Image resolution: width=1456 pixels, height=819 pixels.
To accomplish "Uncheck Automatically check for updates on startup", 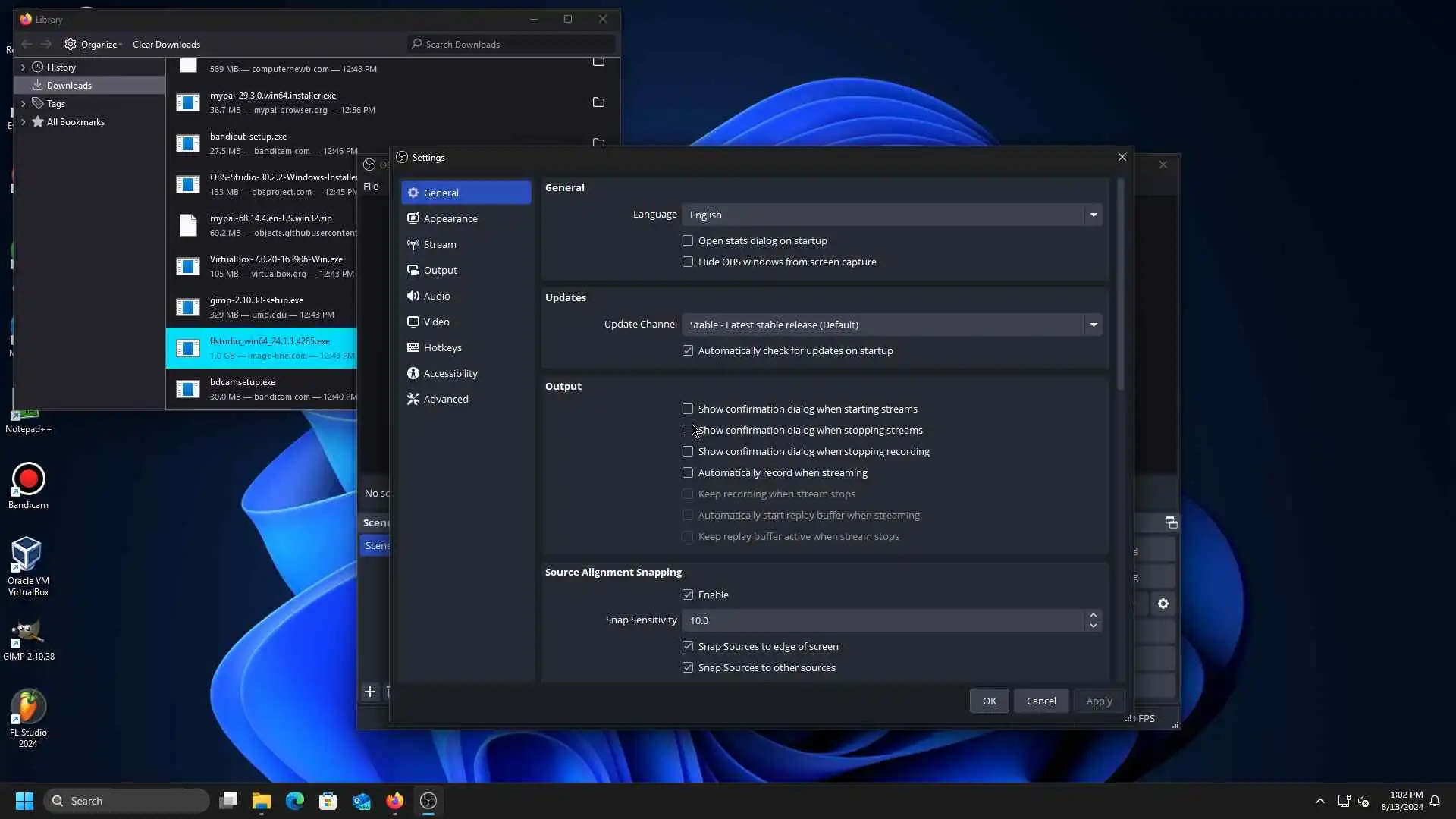I will point(688,350).
